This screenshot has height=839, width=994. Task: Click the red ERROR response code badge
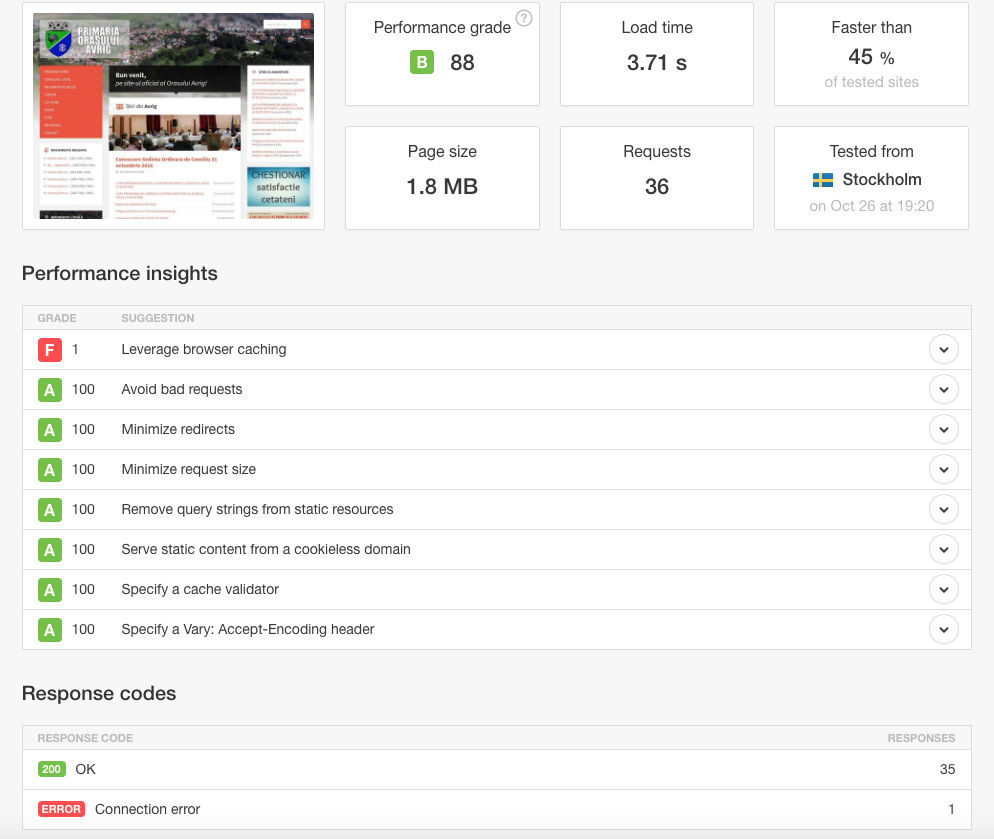(61, 809)
